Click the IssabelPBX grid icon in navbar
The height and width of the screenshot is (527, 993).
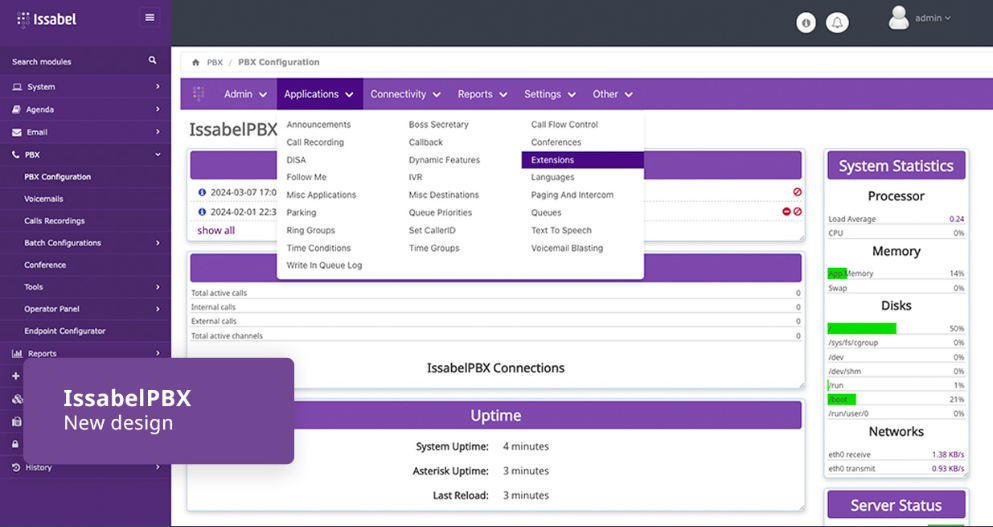coord(199,94)
